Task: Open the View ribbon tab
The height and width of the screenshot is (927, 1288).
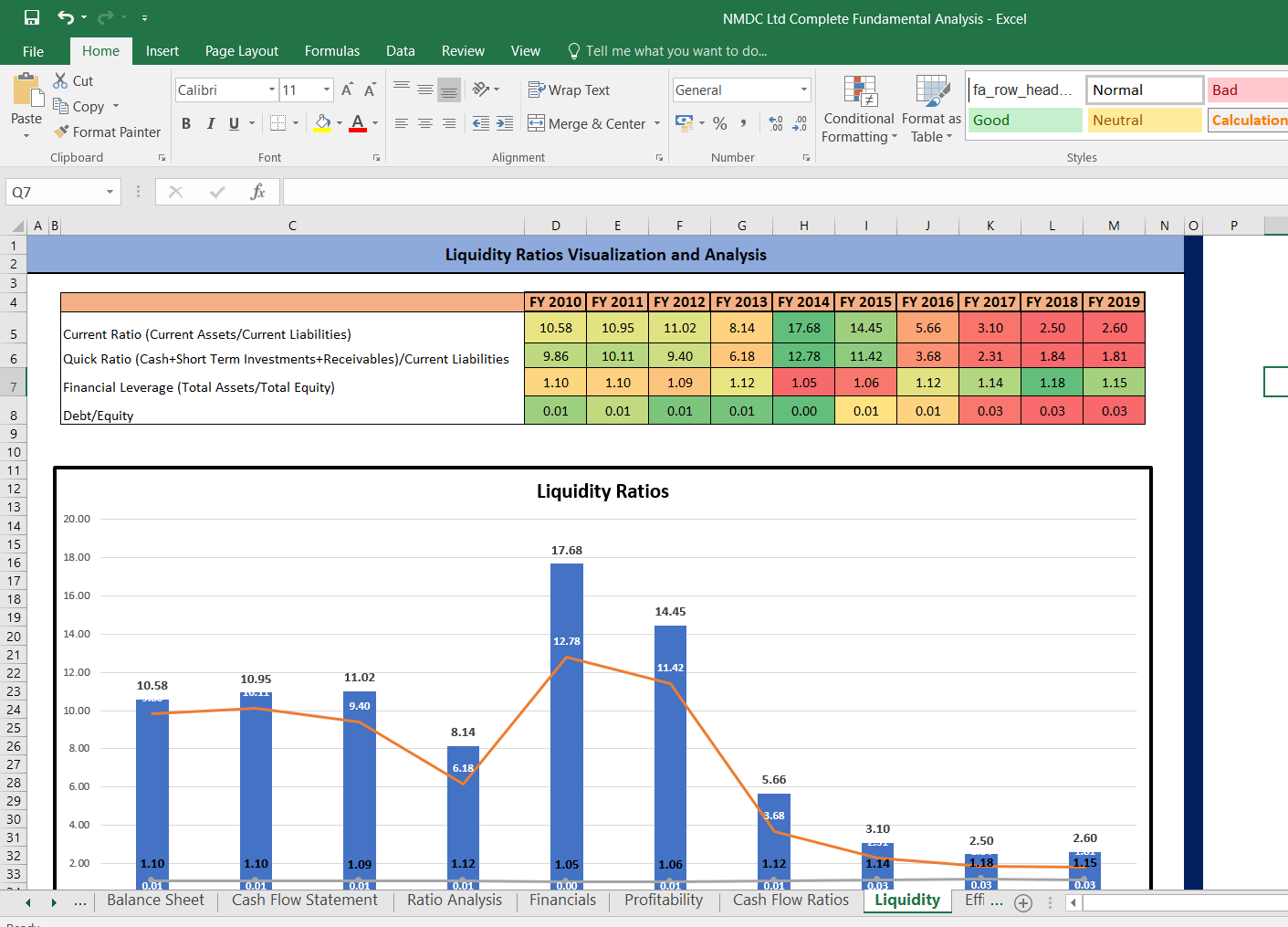Action: 526,51
